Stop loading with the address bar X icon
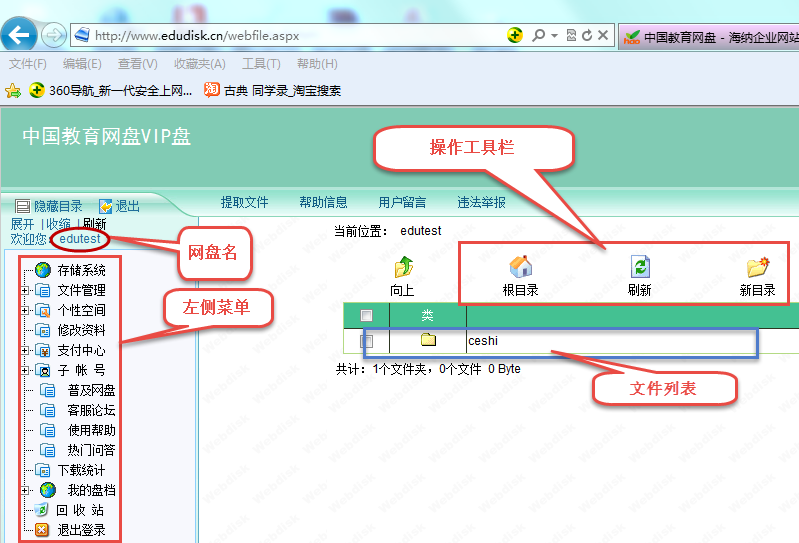 [x=603, y=35]
